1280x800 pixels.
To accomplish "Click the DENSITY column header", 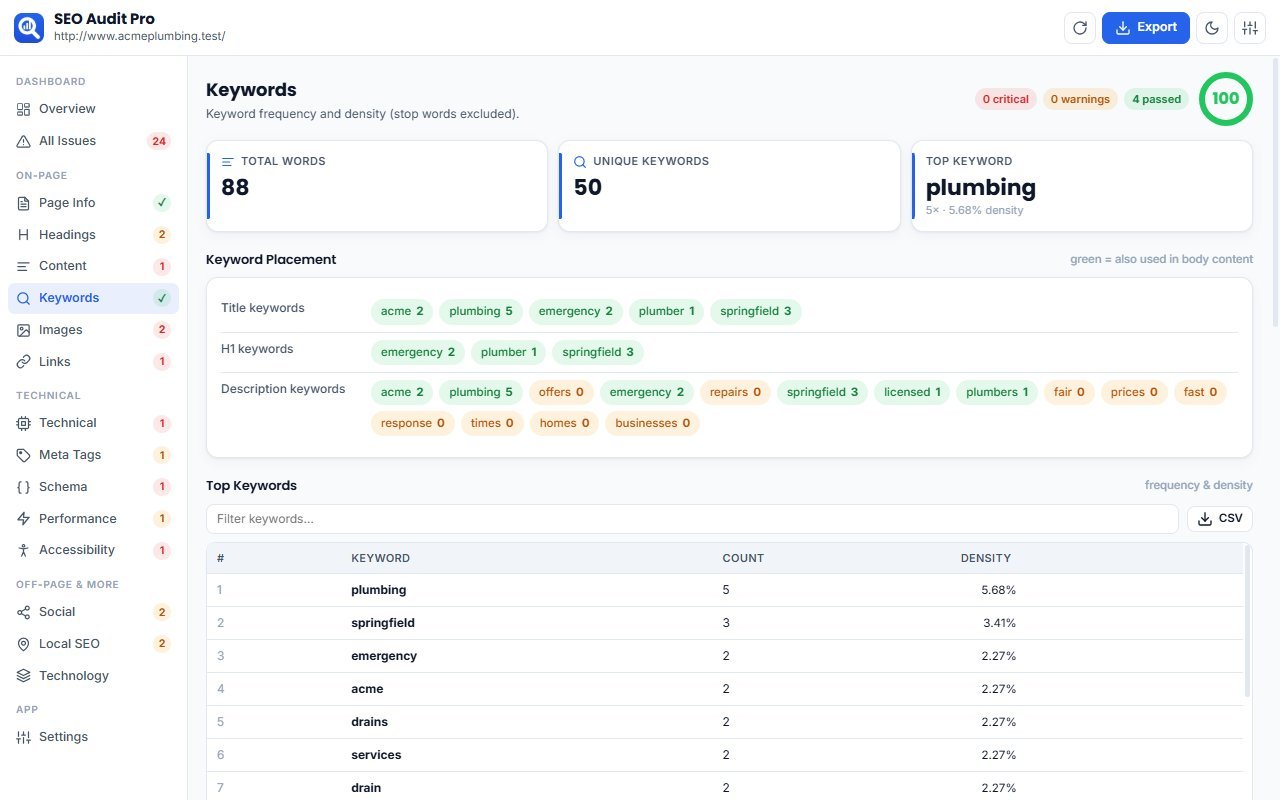I will 986,558.
